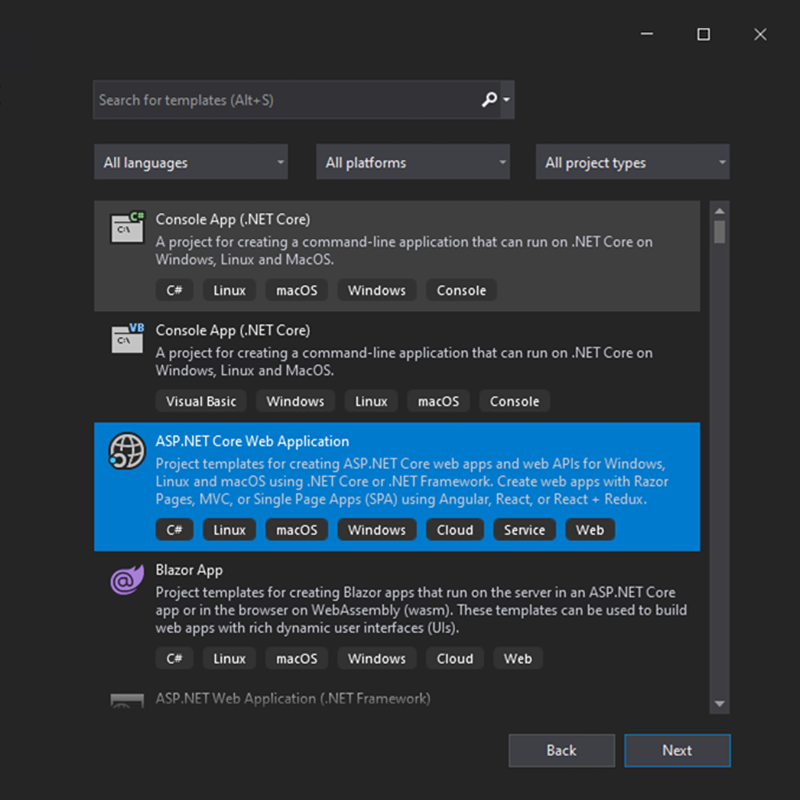Close the dialog window
Image resolution: width=800 pixels, height=800 pixels.
click(760, 34)
